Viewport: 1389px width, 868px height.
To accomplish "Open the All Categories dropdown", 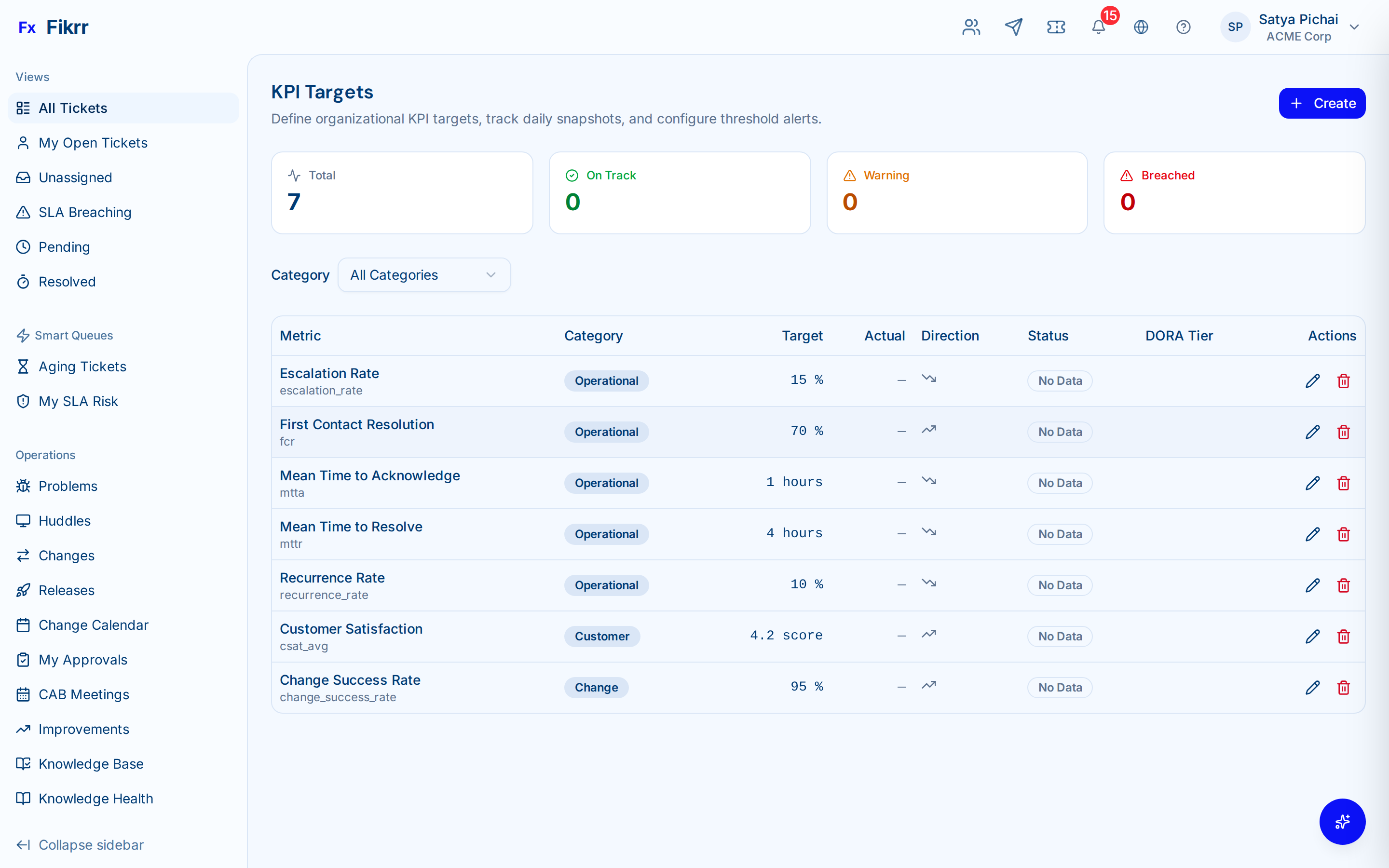I will point(423,274).
